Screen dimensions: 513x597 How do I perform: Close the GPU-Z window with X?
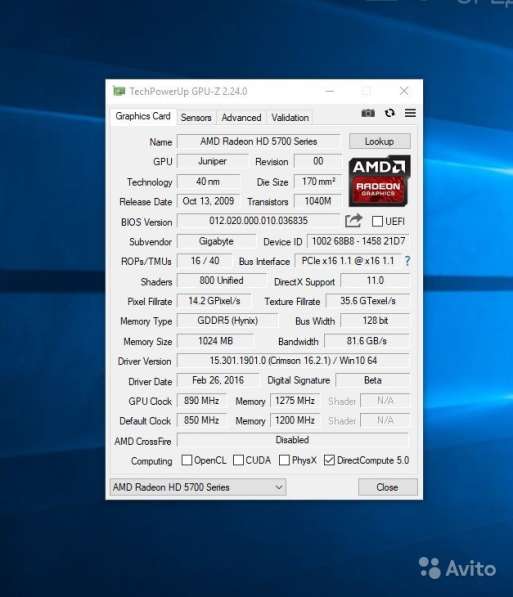(404, 91)
